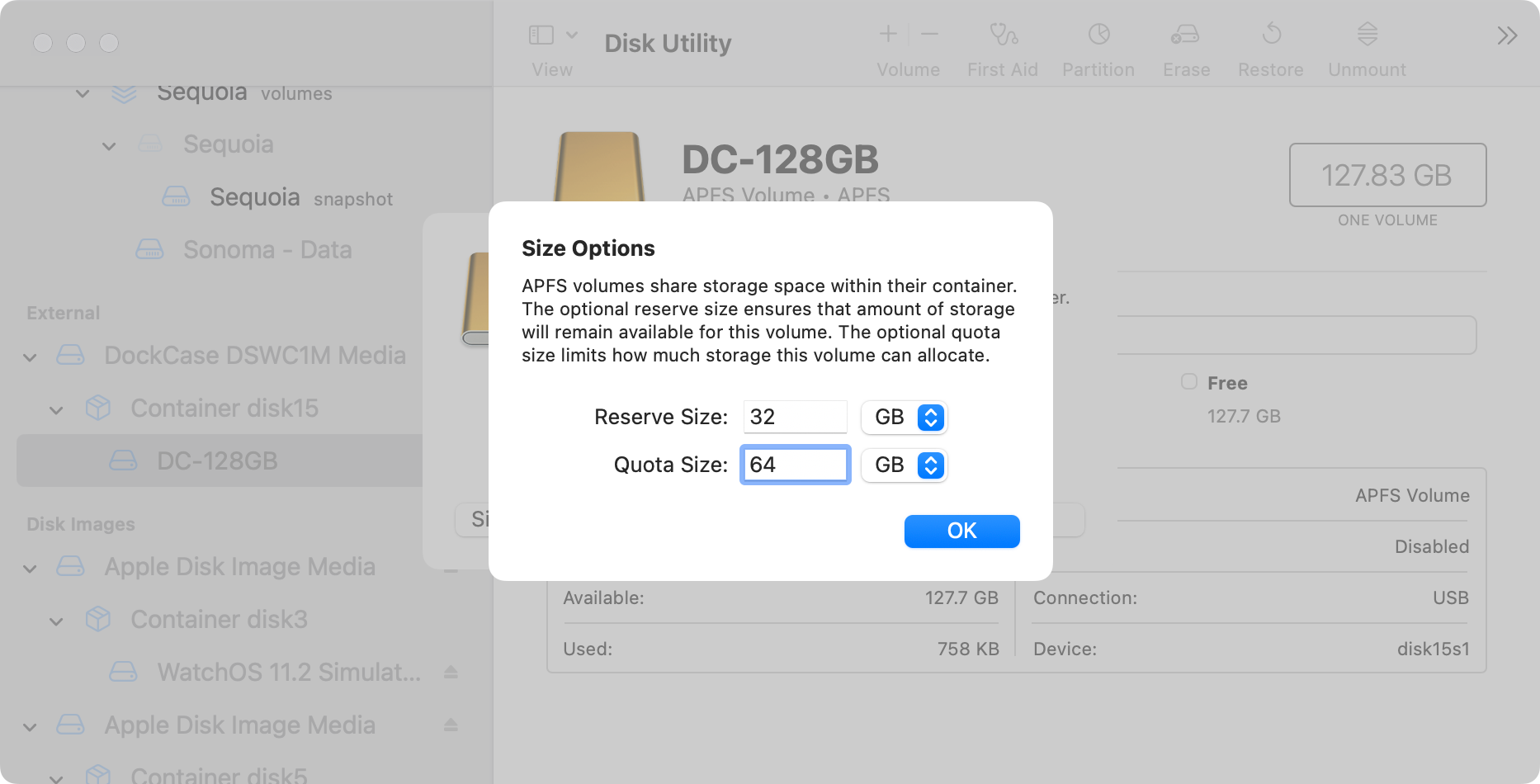
Task: Collapse the Sequoia volumes group
Action: pyautogui.click(x=83, y=94)
